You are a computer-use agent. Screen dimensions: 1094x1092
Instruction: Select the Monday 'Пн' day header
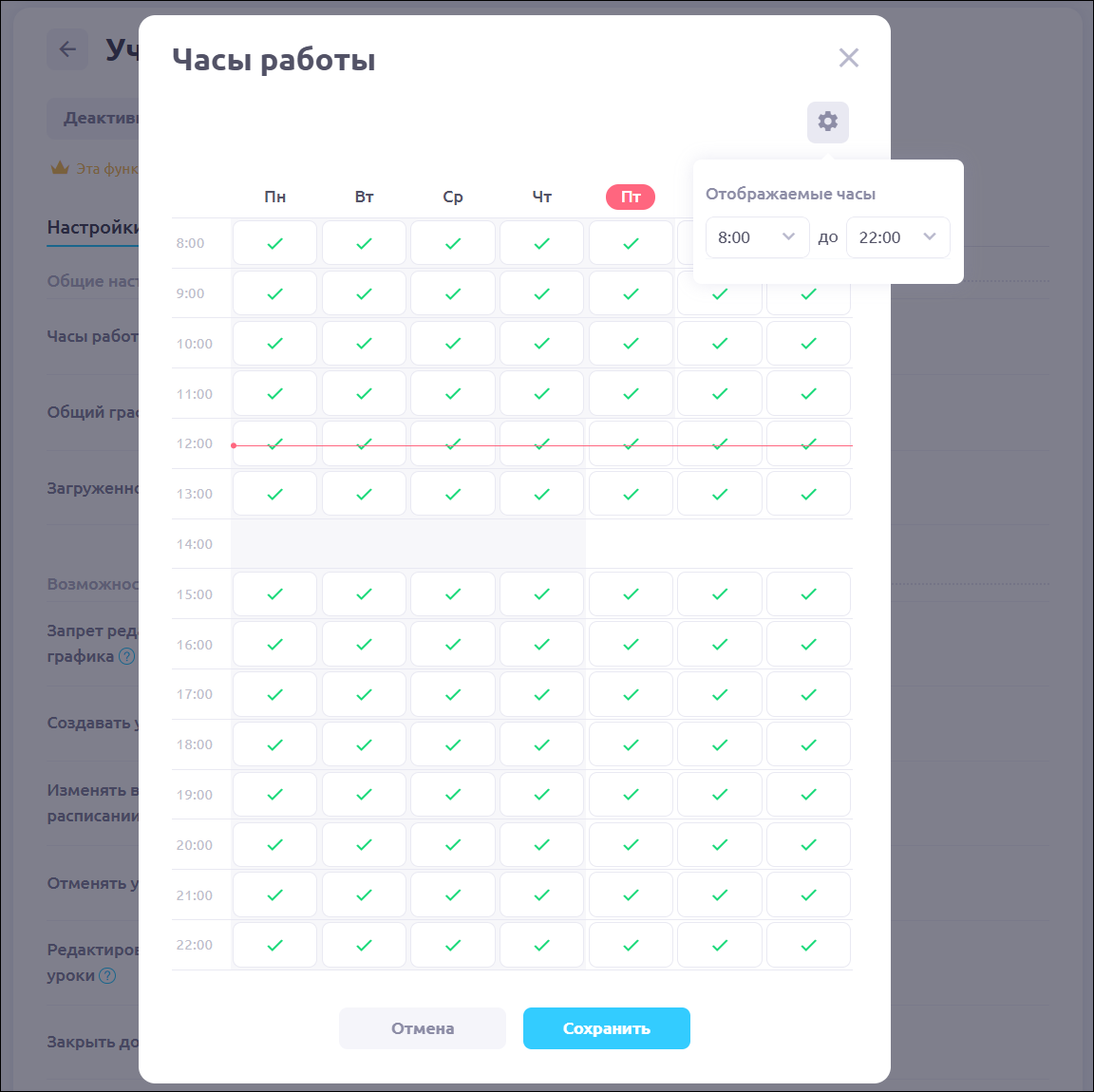274,197
